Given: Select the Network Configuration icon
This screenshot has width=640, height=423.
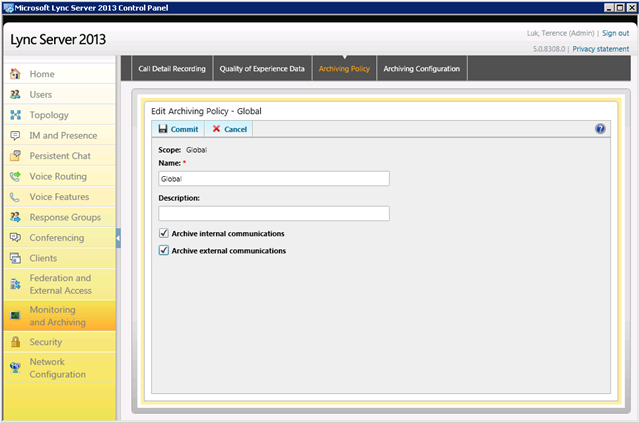Looking at the screenshot, I should [x=15, y=366].
